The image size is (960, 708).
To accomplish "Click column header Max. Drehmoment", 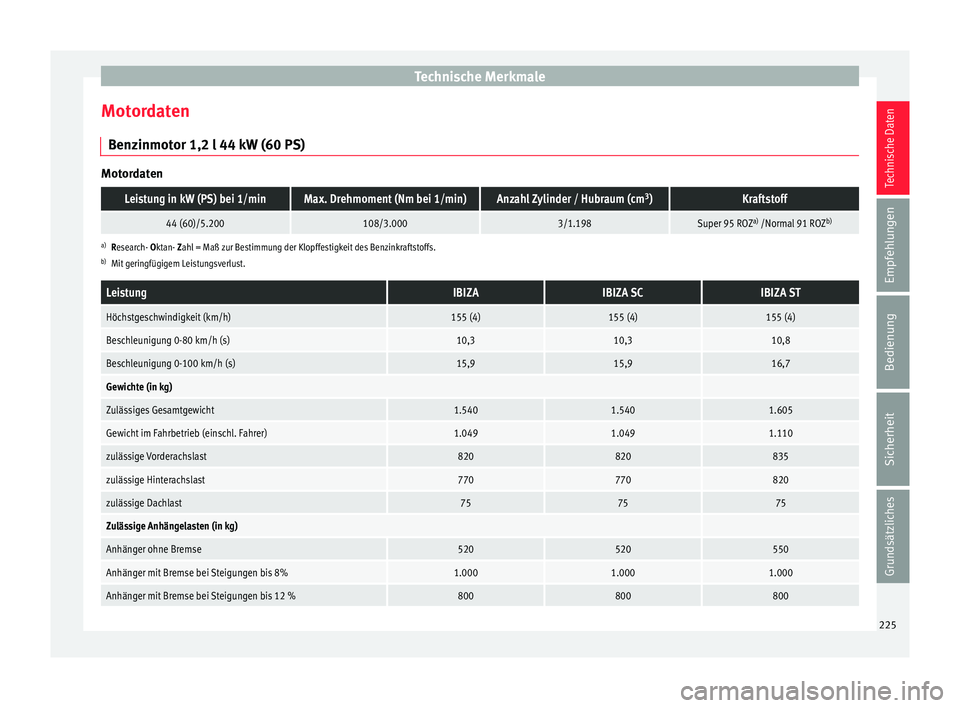I will 385,199.
